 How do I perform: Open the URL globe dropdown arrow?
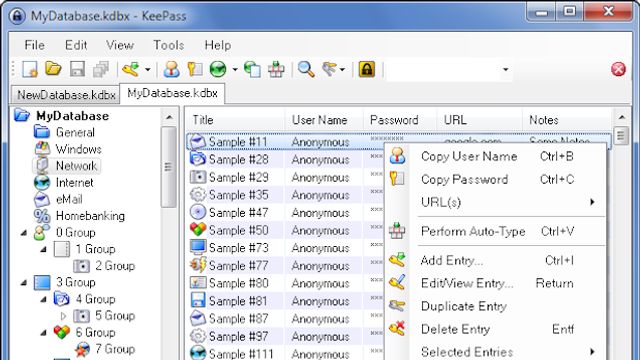tap(235, 70)
